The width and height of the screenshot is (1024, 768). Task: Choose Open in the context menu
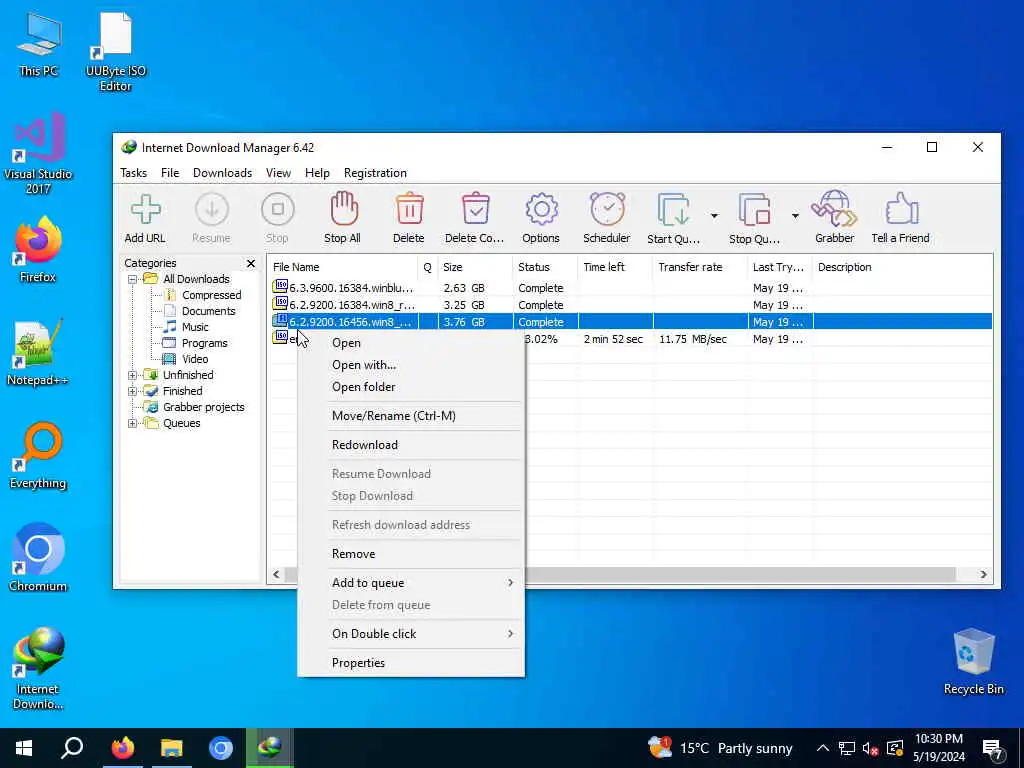(x=411, y=343)
